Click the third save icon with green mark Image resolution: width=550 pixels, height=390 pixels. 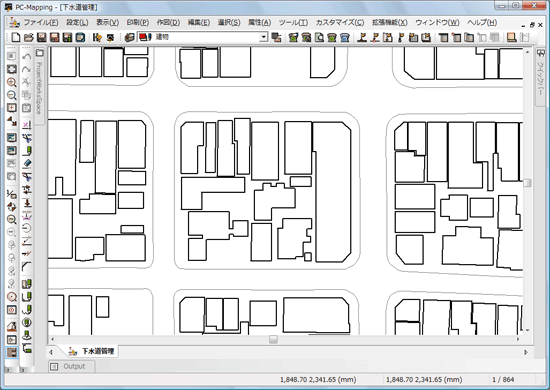pyautogui.click(x=67, y=37)
